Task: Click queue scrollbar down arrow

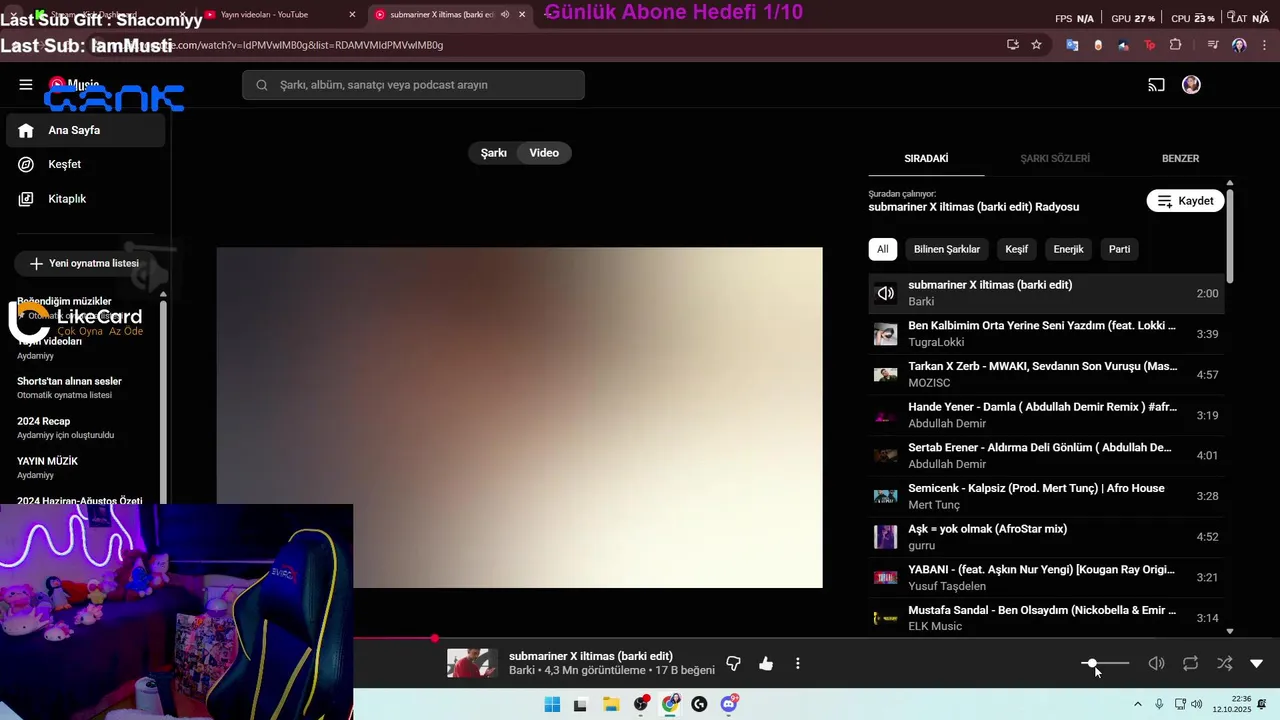Action: click(1229, 632)
